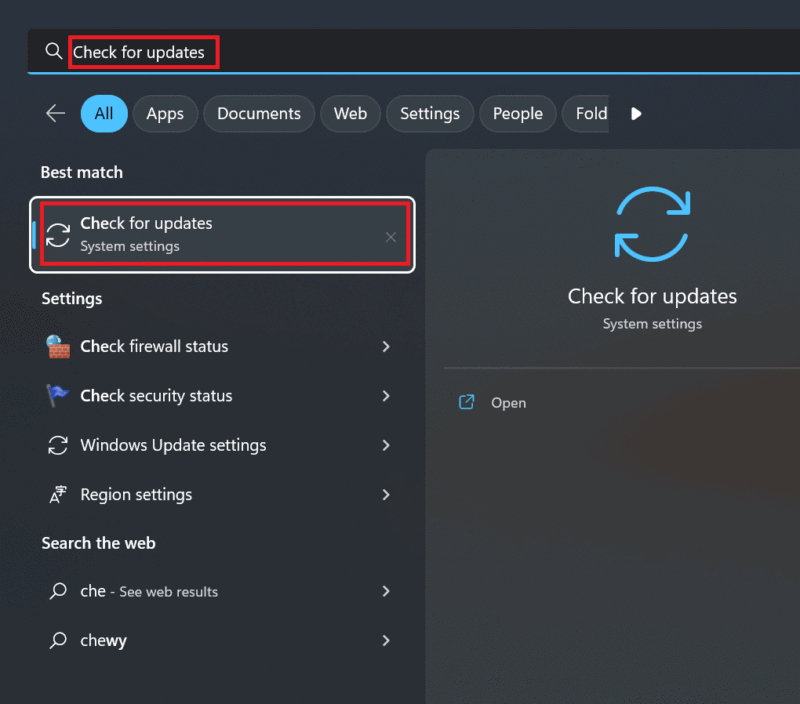Click the large blue Check for updates icon

[652, 222]
